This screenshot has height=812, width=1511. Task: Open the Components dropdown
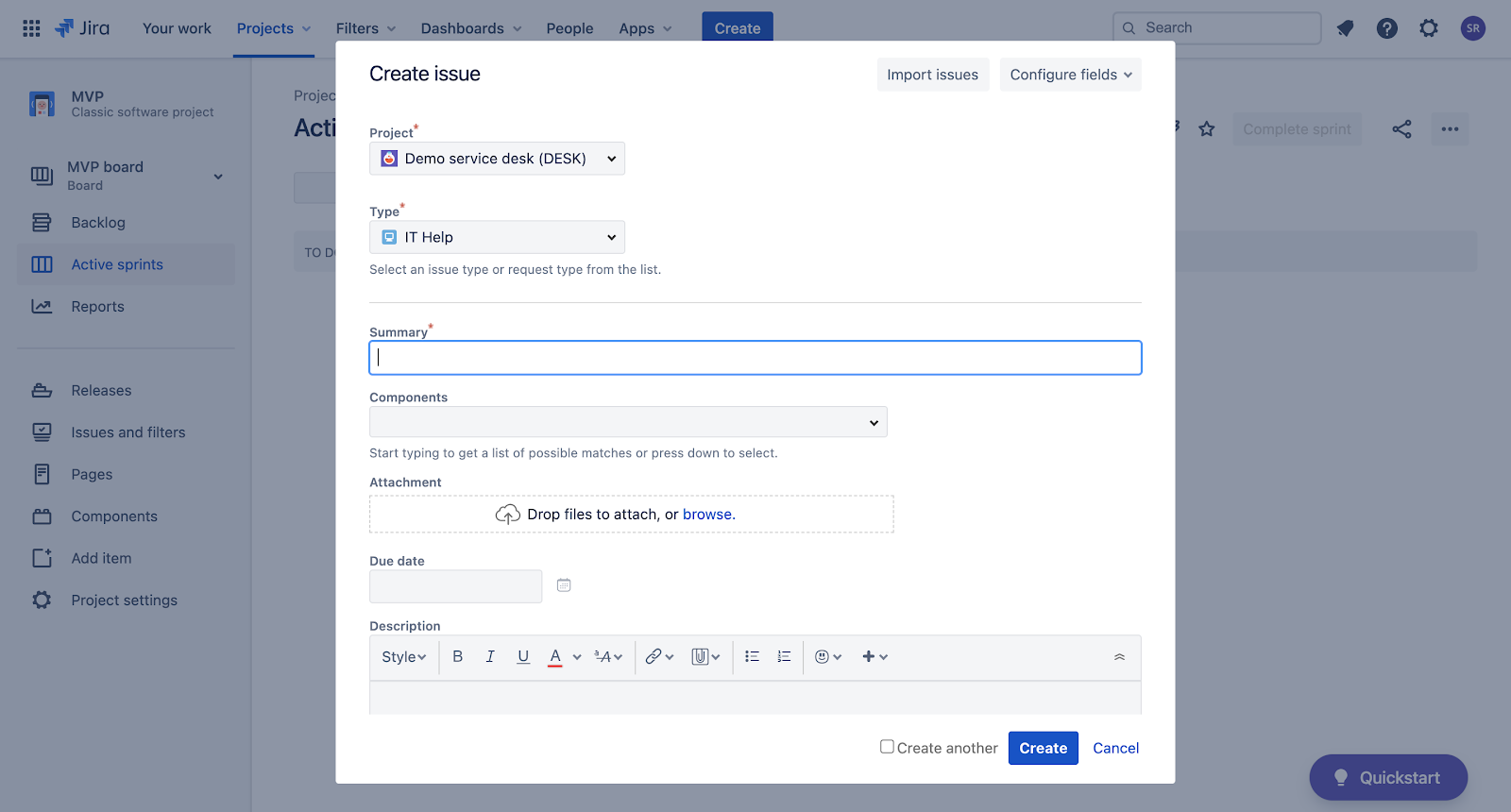coord(628,422)
